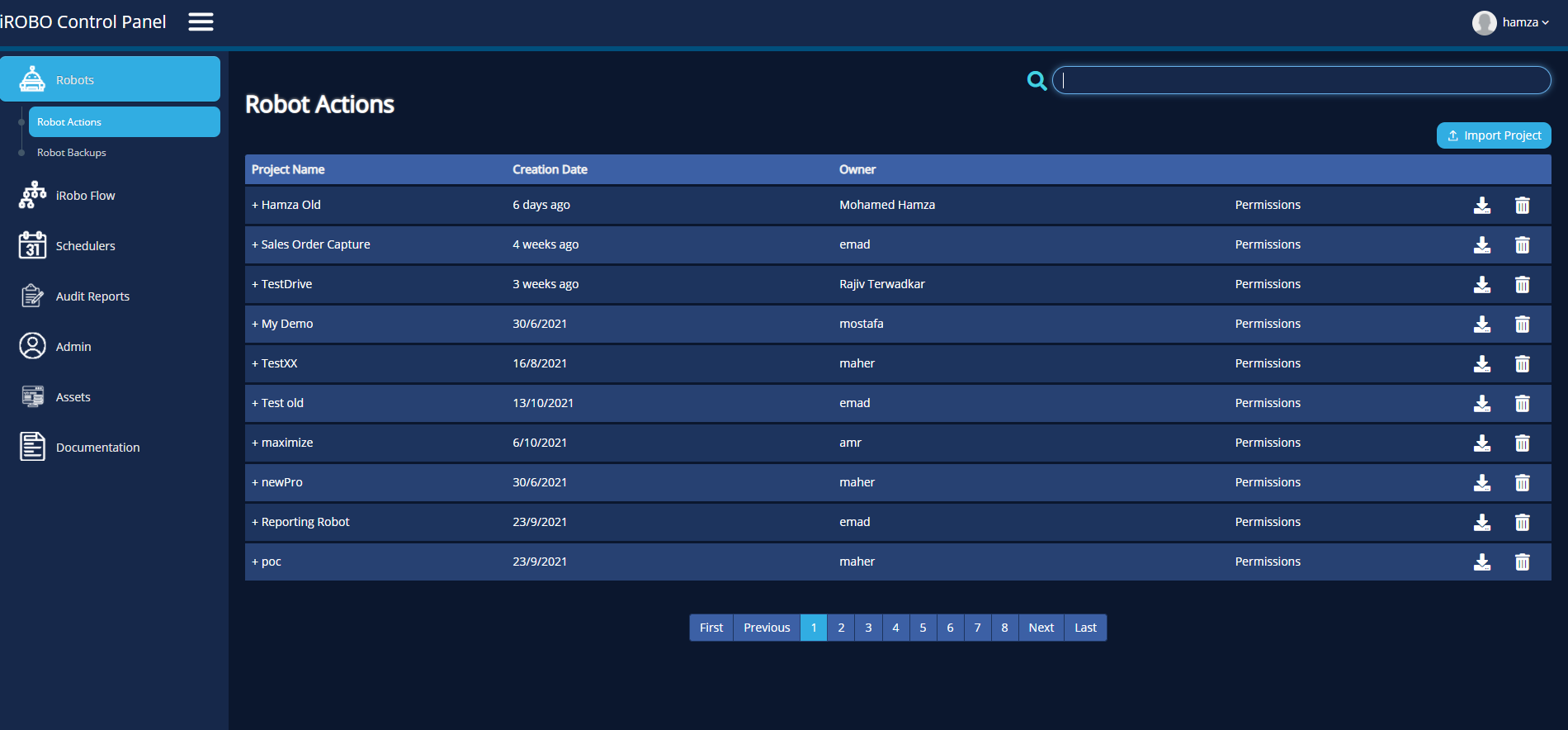The image size is (1568, 730).
Task: Download the TestDrive project
Action: [1482, 285]
